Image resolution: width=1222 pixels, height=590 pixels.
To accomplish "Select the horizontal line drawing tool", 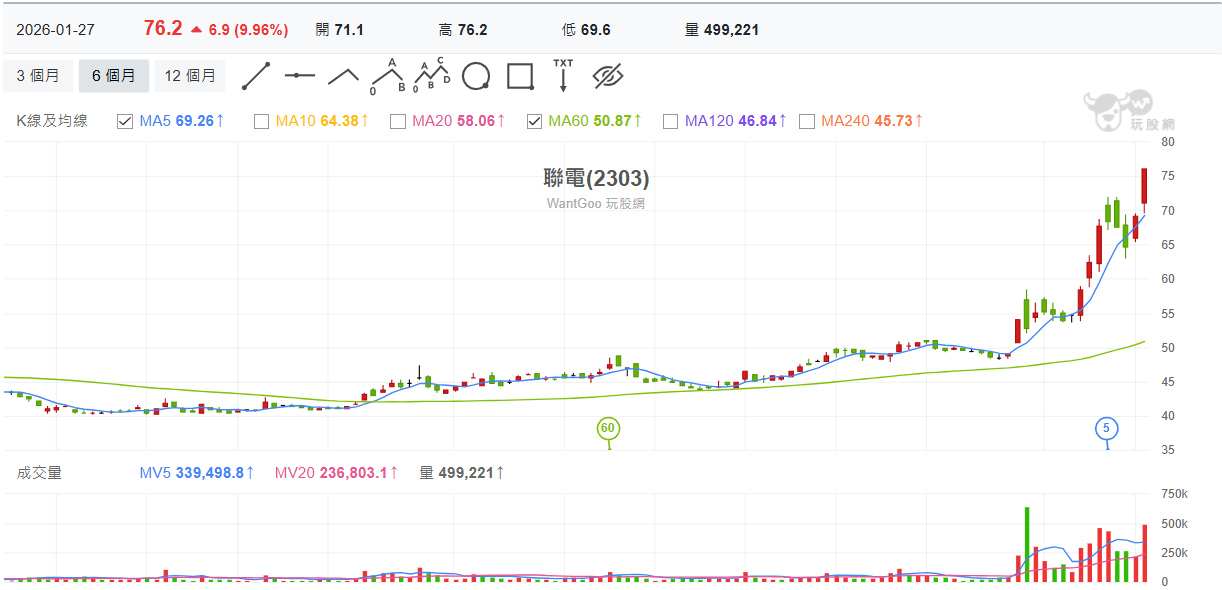I will pyautogui.click(x=300, y=76).
